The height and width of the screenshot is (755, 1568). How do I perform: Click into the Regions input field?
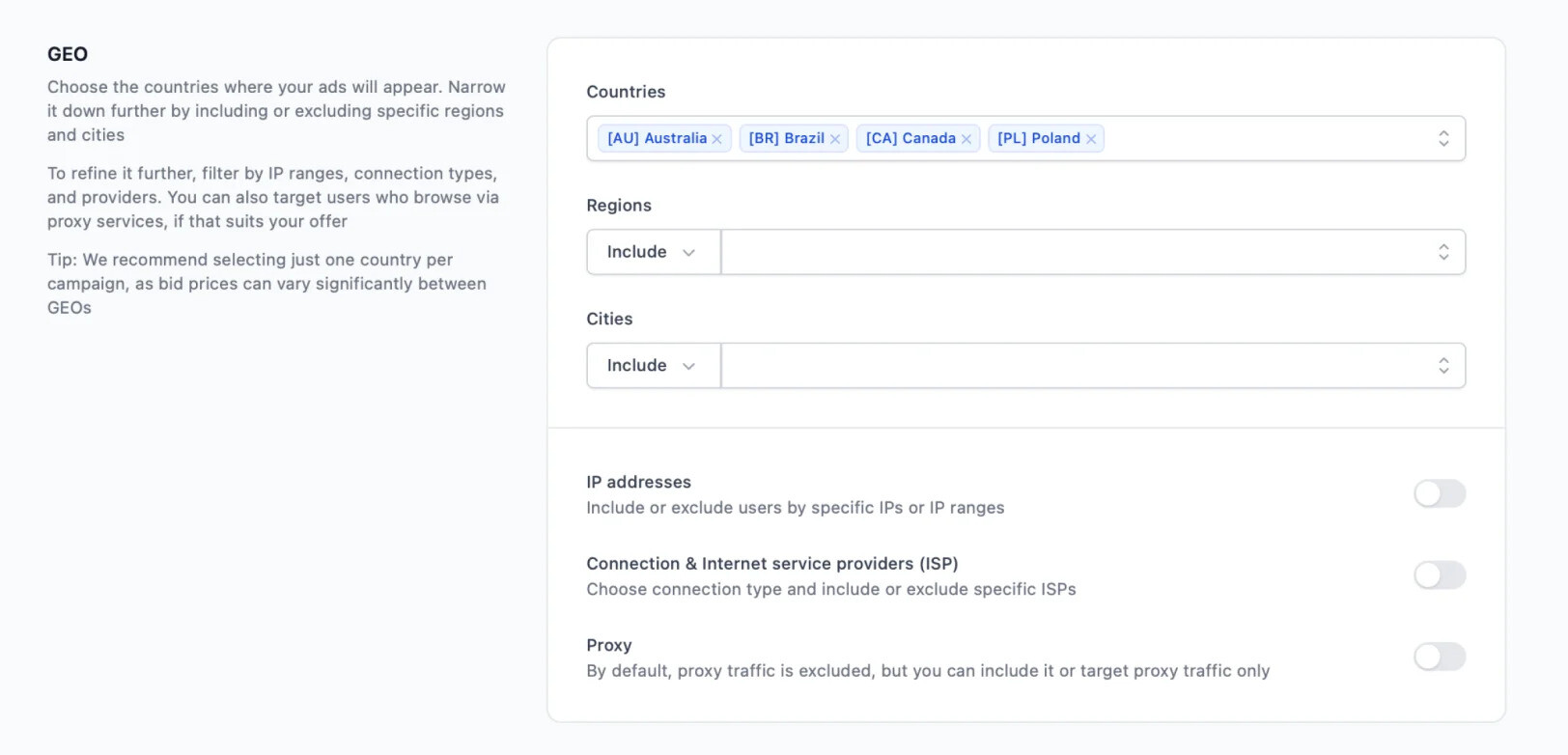coord(1076,252)
